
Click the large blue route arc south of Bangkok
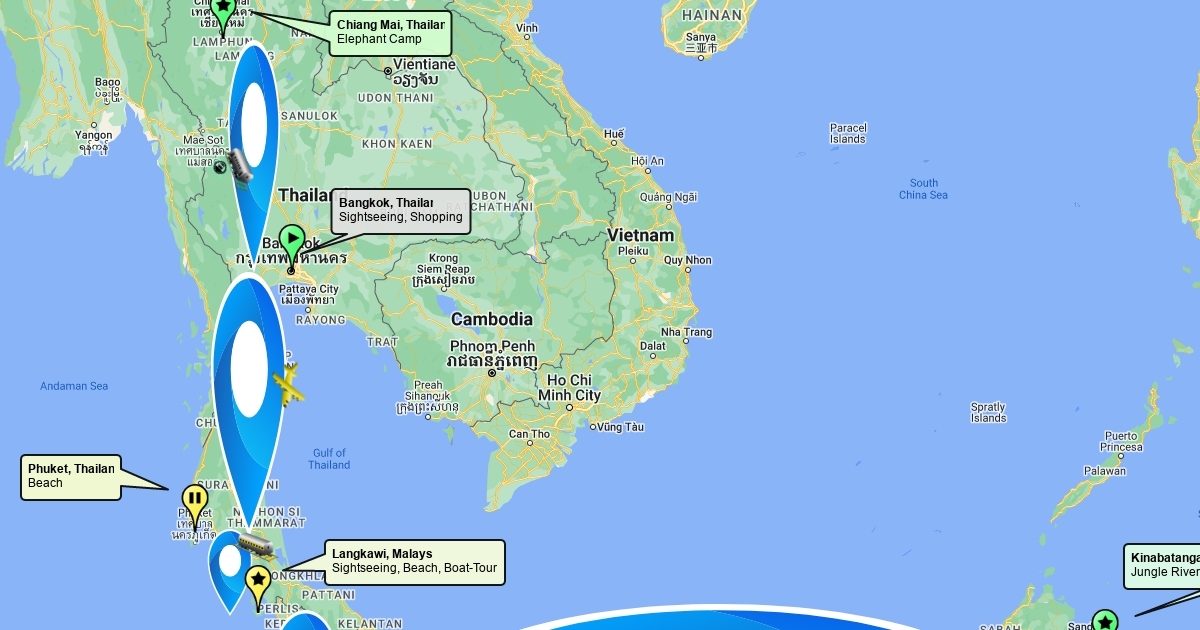pyautogui.click(x=248, y=400)
